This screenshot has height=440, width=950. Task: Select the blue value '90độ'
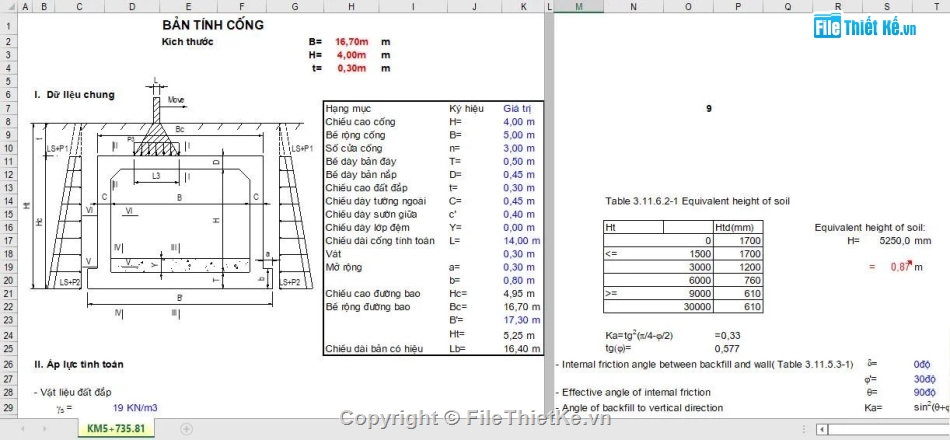click(x=924, y=393)
